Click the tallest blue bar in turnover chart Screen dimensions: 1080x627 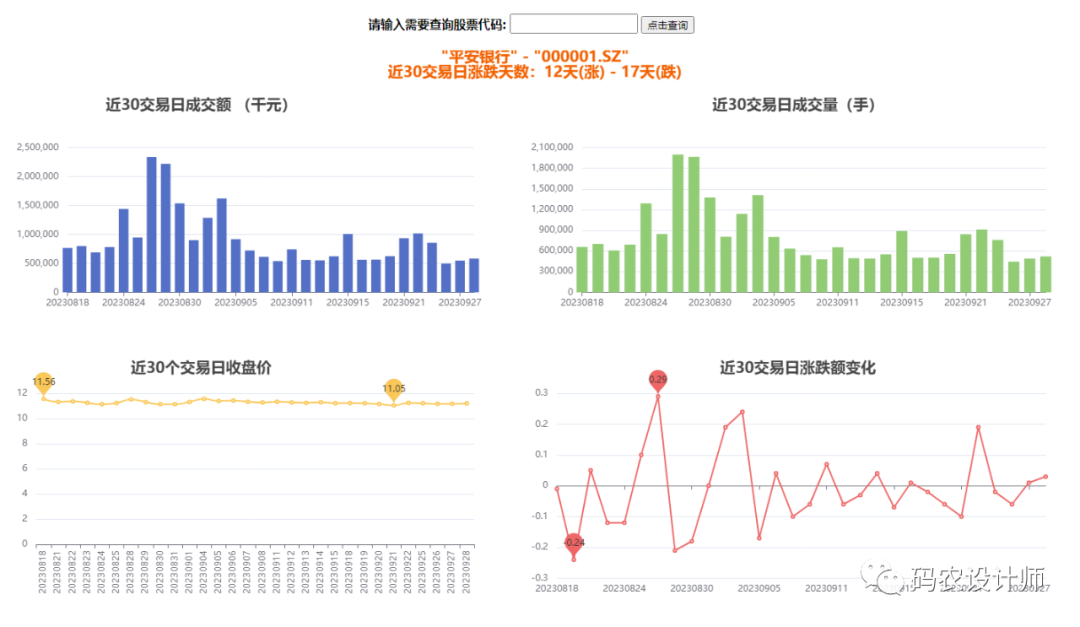coord(152,224)
